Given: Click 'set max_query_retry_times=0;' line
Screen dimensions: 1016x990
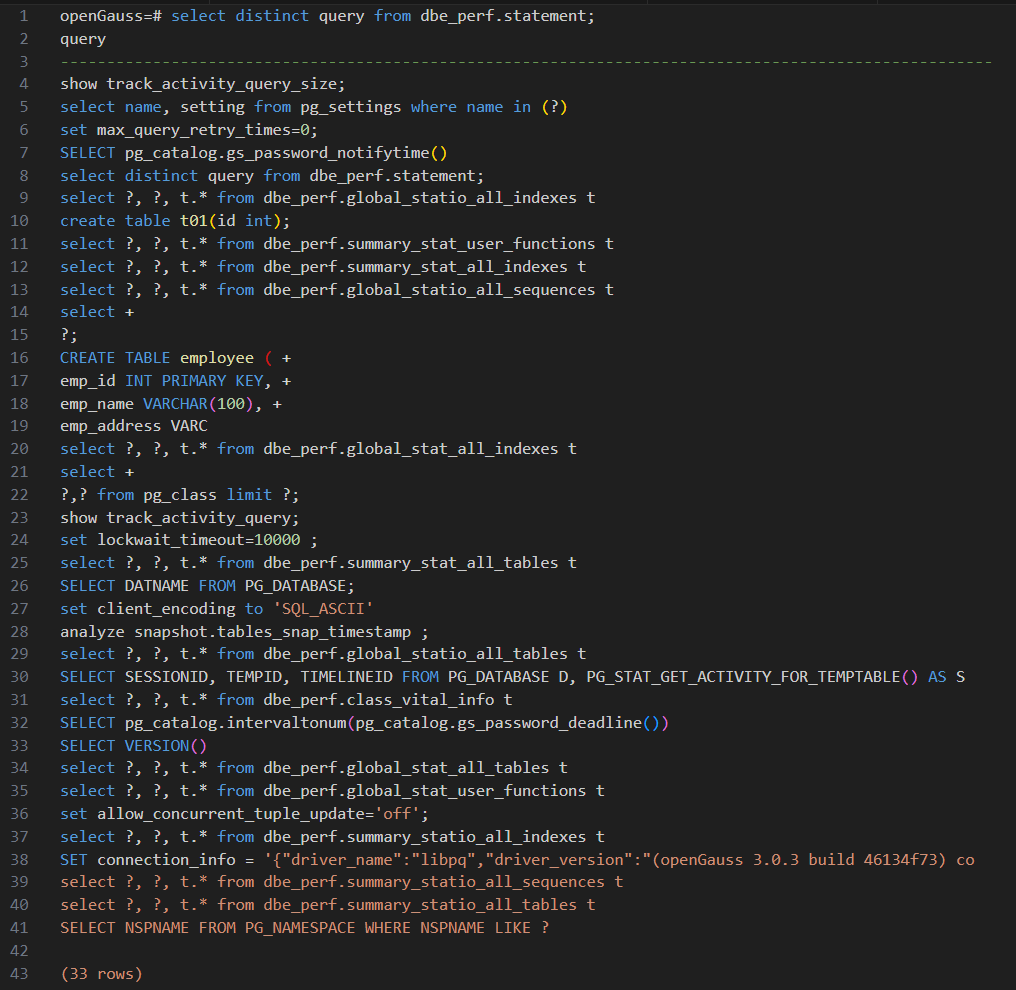Looking at the screenshot, I should pos(189,130).
